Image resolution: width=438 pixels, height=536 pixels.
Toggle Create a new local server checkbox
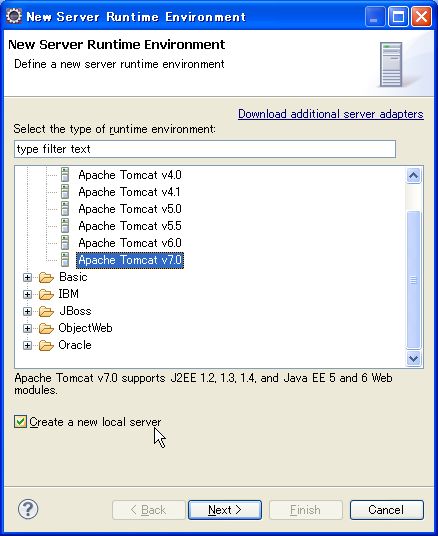coord(20,421)
